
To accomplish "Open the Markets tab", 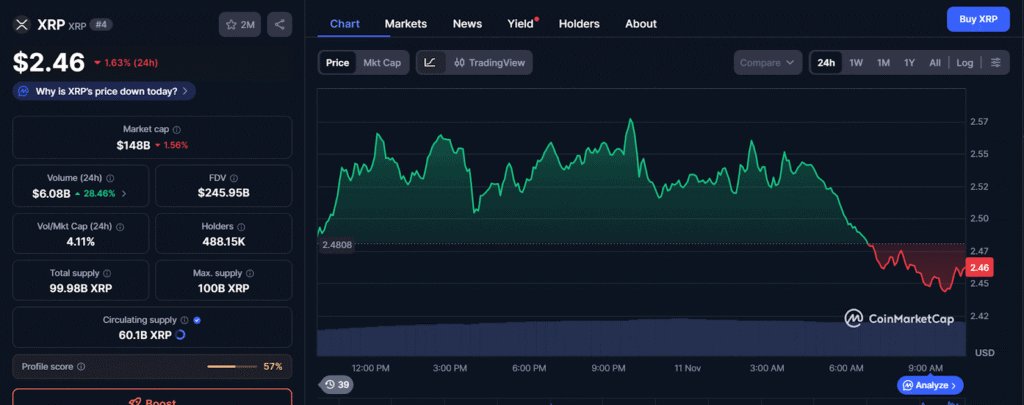I will [x=405, y=23].
